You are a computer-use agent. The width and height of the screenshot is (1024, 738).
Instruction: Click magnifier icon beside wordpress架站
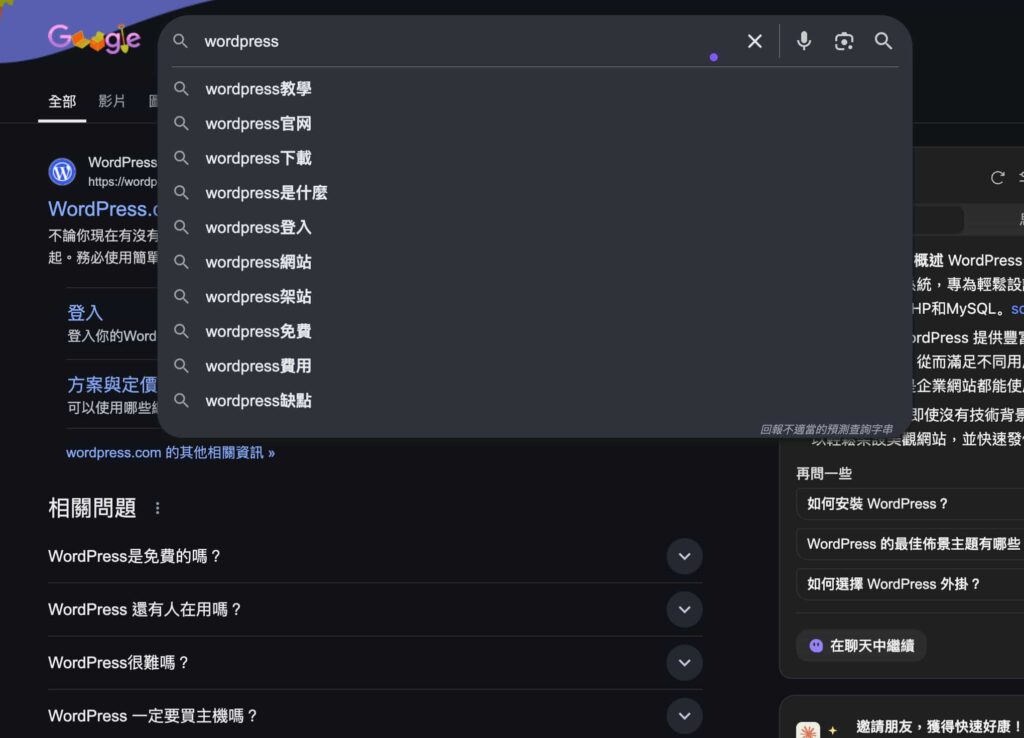point(181,296)
